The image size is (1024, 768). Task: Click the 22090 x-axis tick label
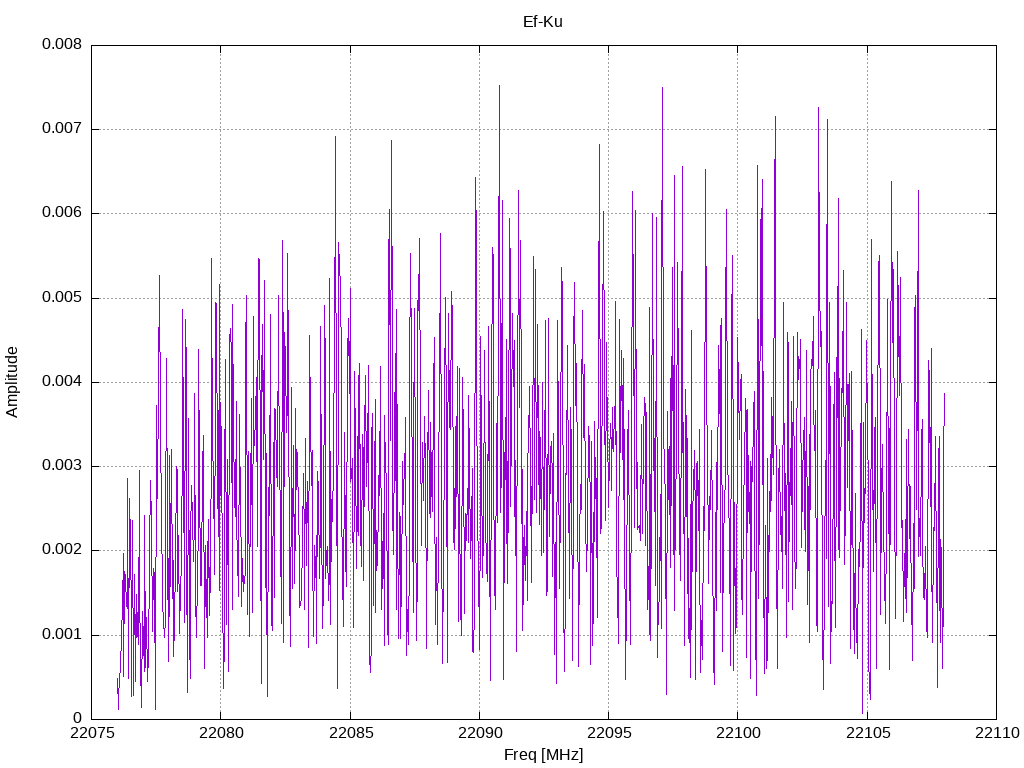click(x=479, y=733)
